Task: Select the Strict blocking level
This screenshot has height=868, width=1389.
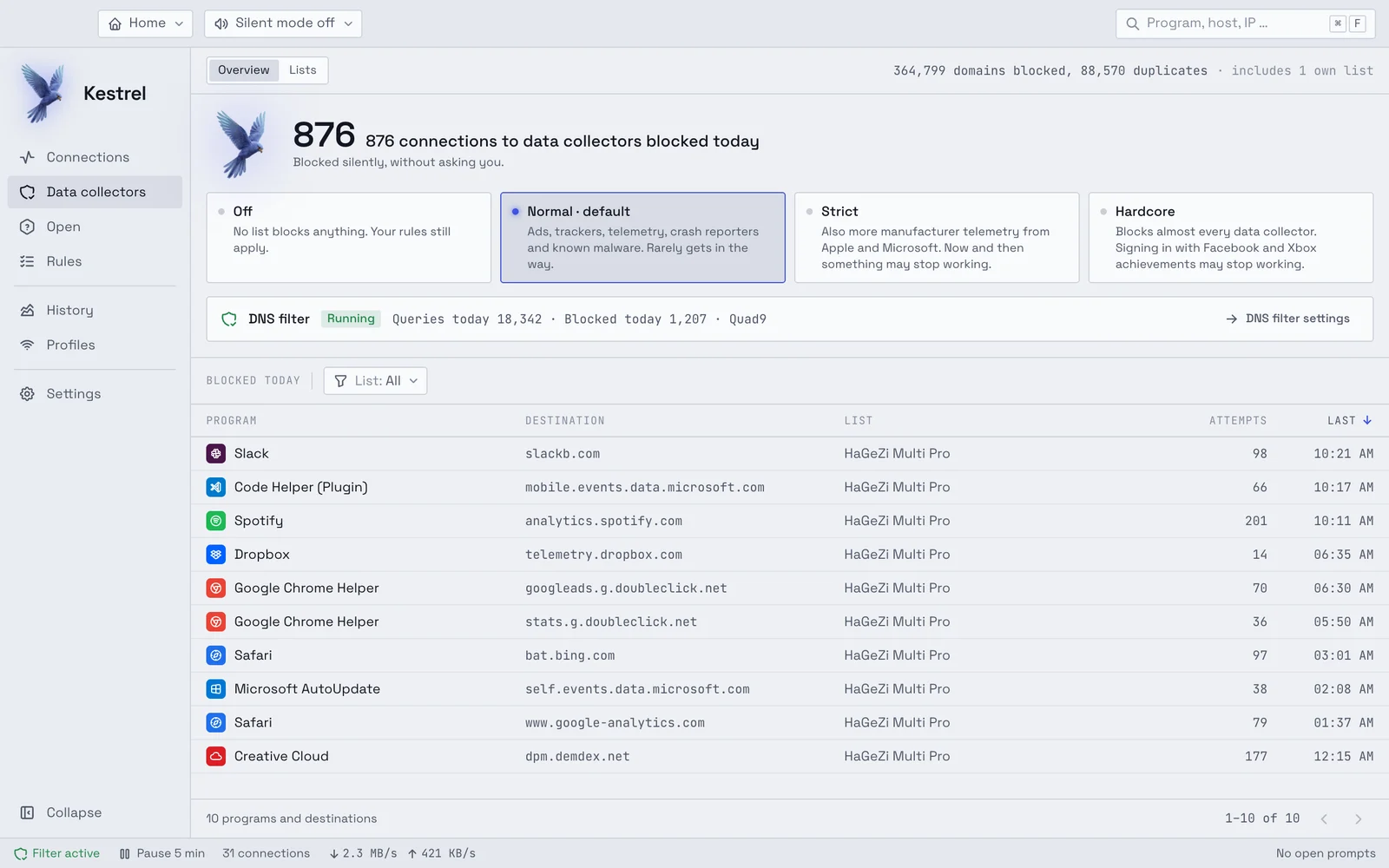Action: coord(937,237)
